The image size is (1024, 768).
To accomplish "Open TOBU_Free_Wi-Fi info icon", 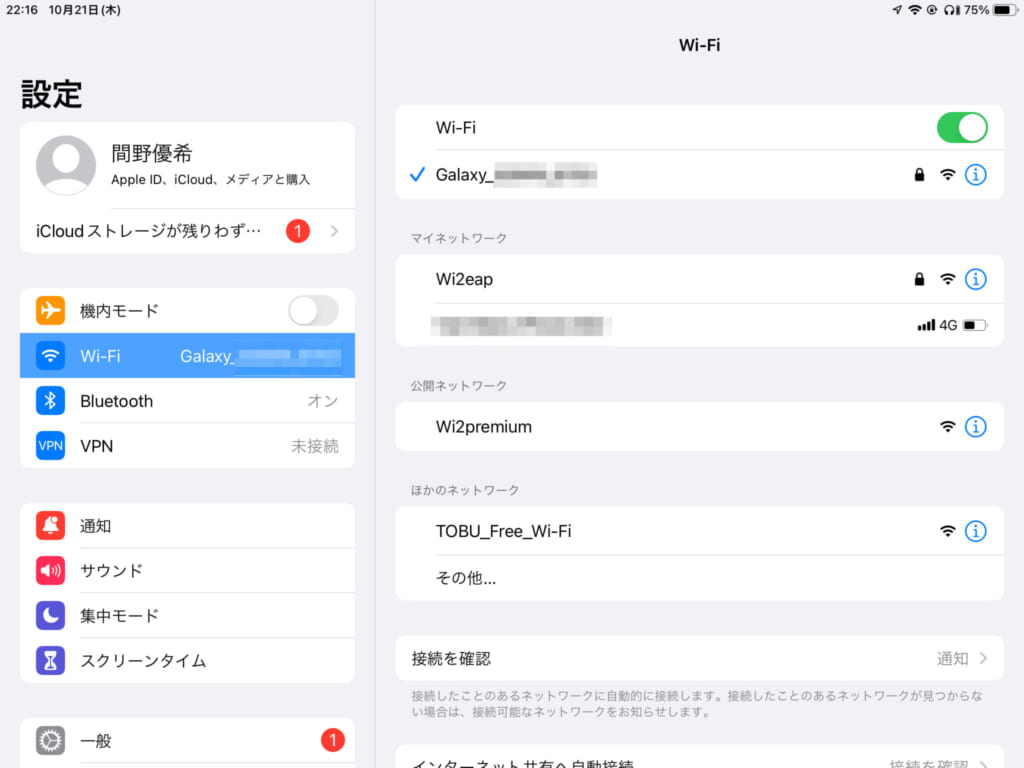I will point(975,531).
